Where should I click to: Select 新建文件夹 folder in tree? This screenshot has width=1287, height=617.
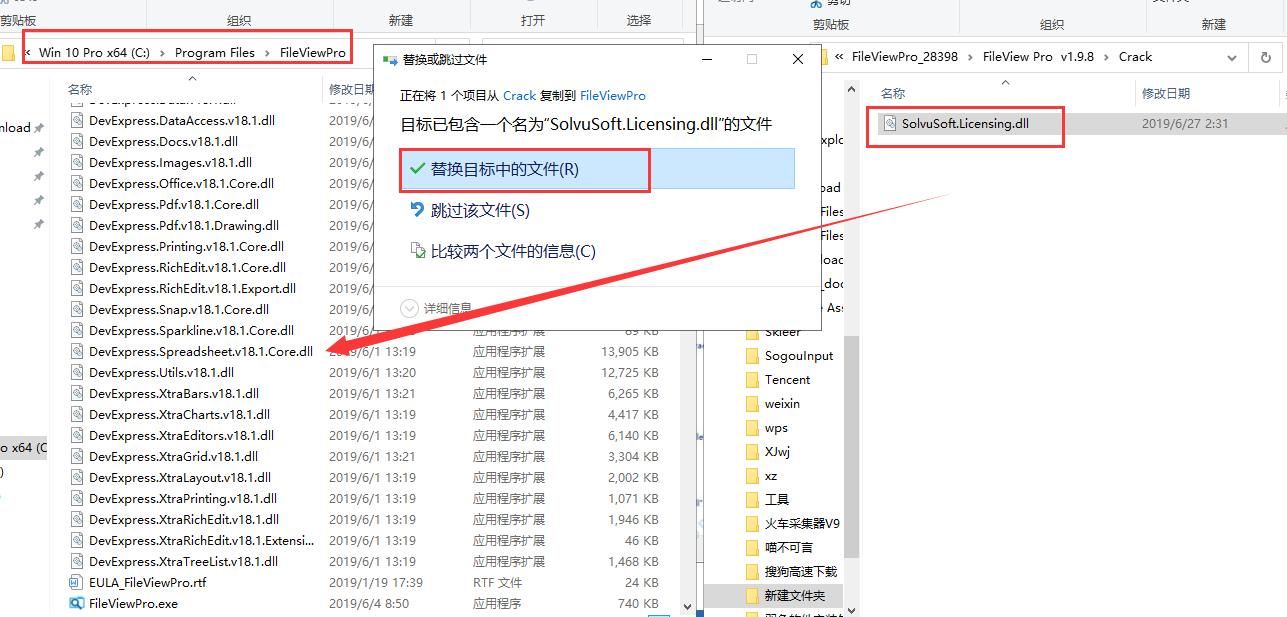click(795, 596)
